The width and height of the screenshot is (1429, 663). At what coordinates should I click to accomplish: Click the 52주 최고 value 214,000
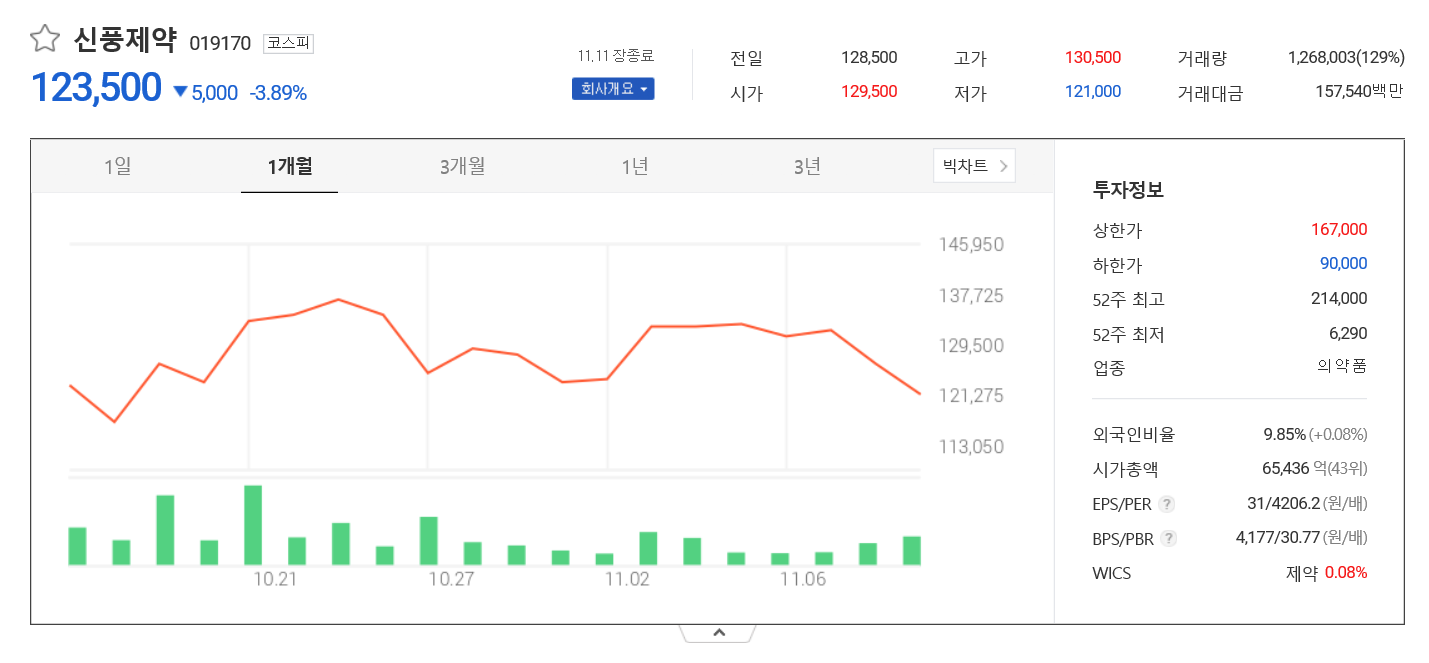point(1339,298)
